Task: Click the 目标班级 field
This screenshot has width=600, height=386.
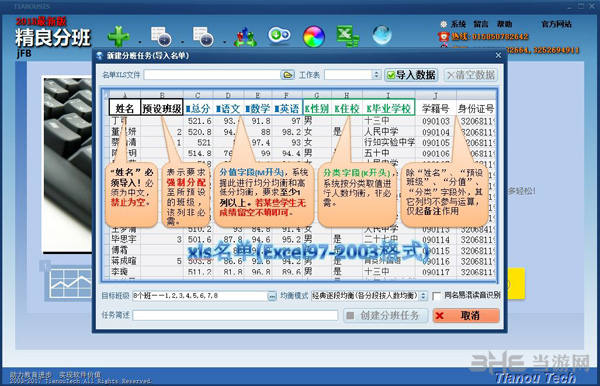Action: [x=200, y=296]
